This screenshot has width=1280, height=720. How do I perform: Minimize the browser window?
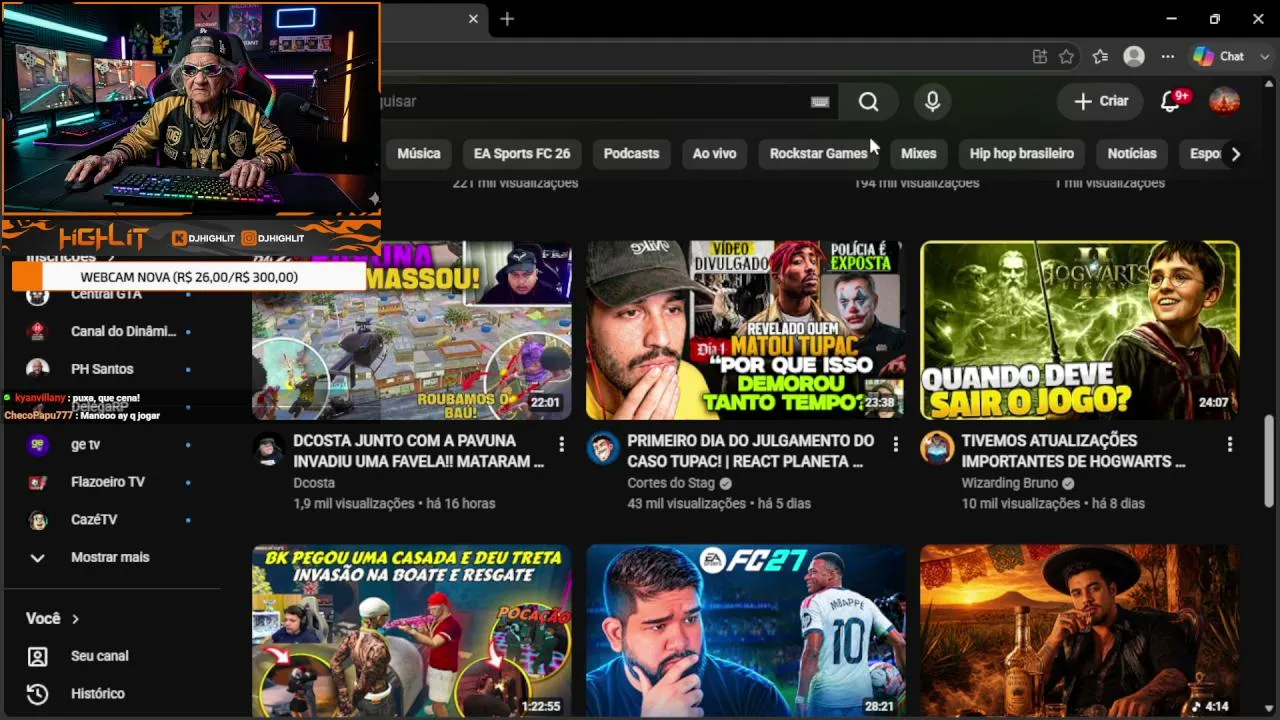(1171, 19)
